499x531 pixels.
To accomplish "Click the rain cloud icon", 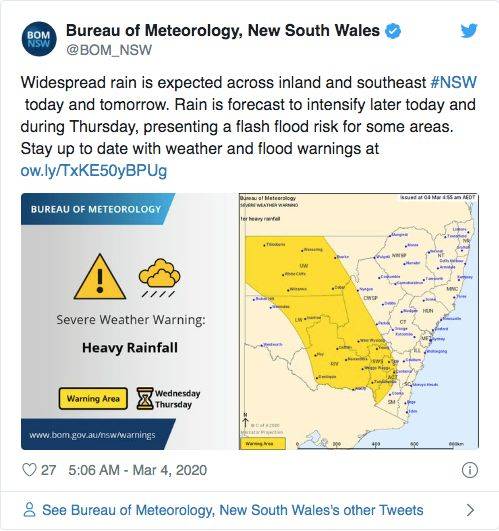I will pos(159,277).
